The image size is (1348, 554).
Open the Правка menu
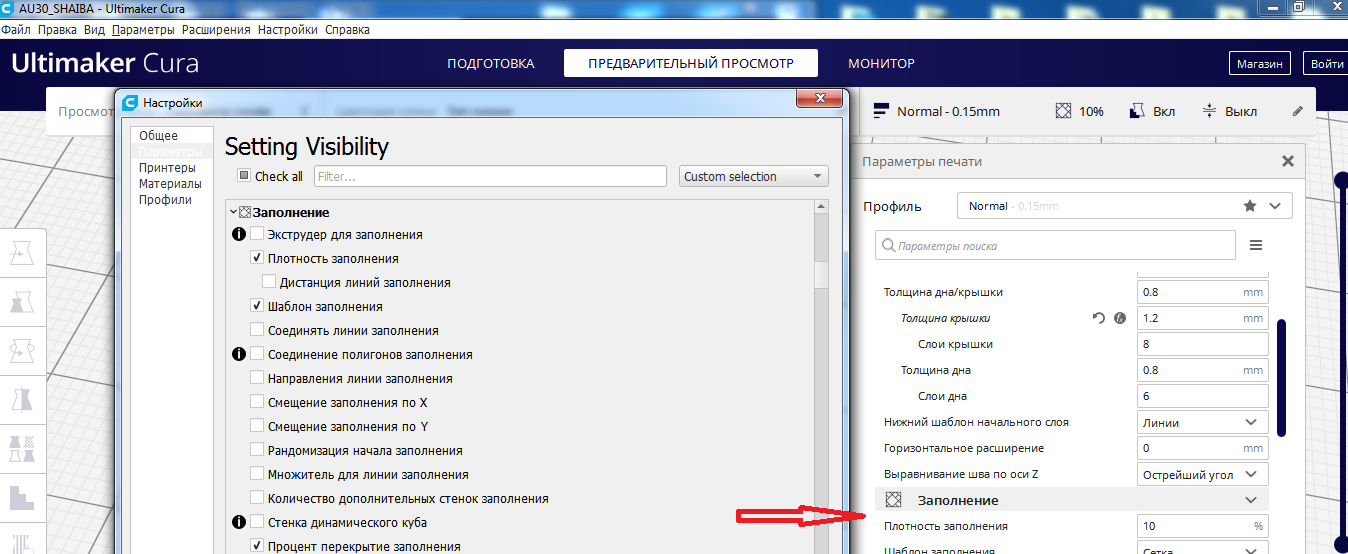tap(57, 30)
